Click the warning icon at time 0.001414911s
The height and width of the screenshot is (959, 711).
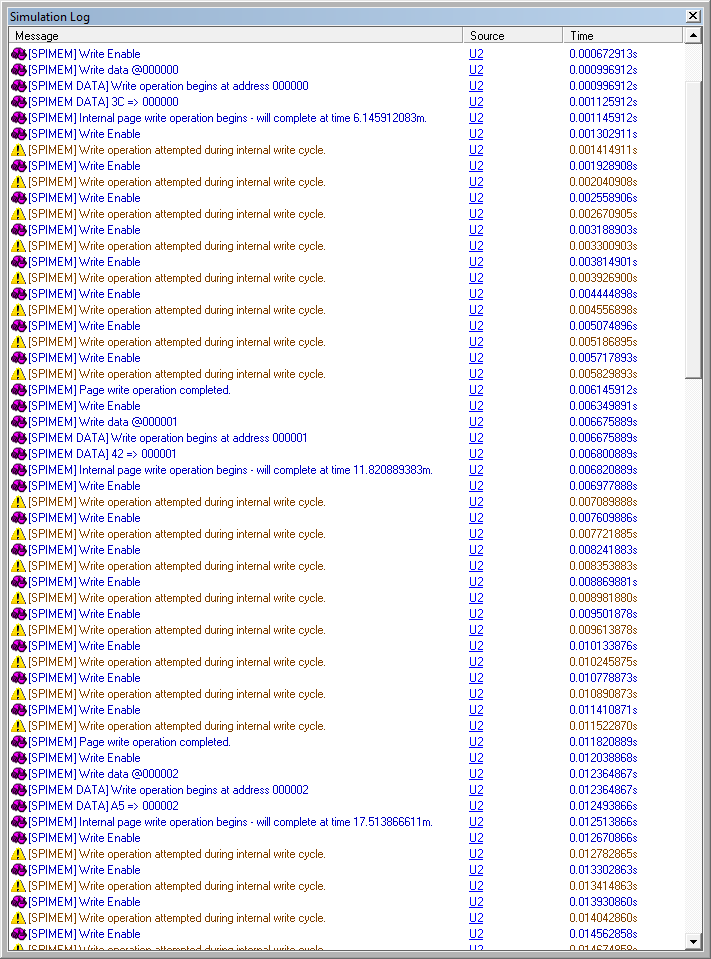tap(18, 150)
